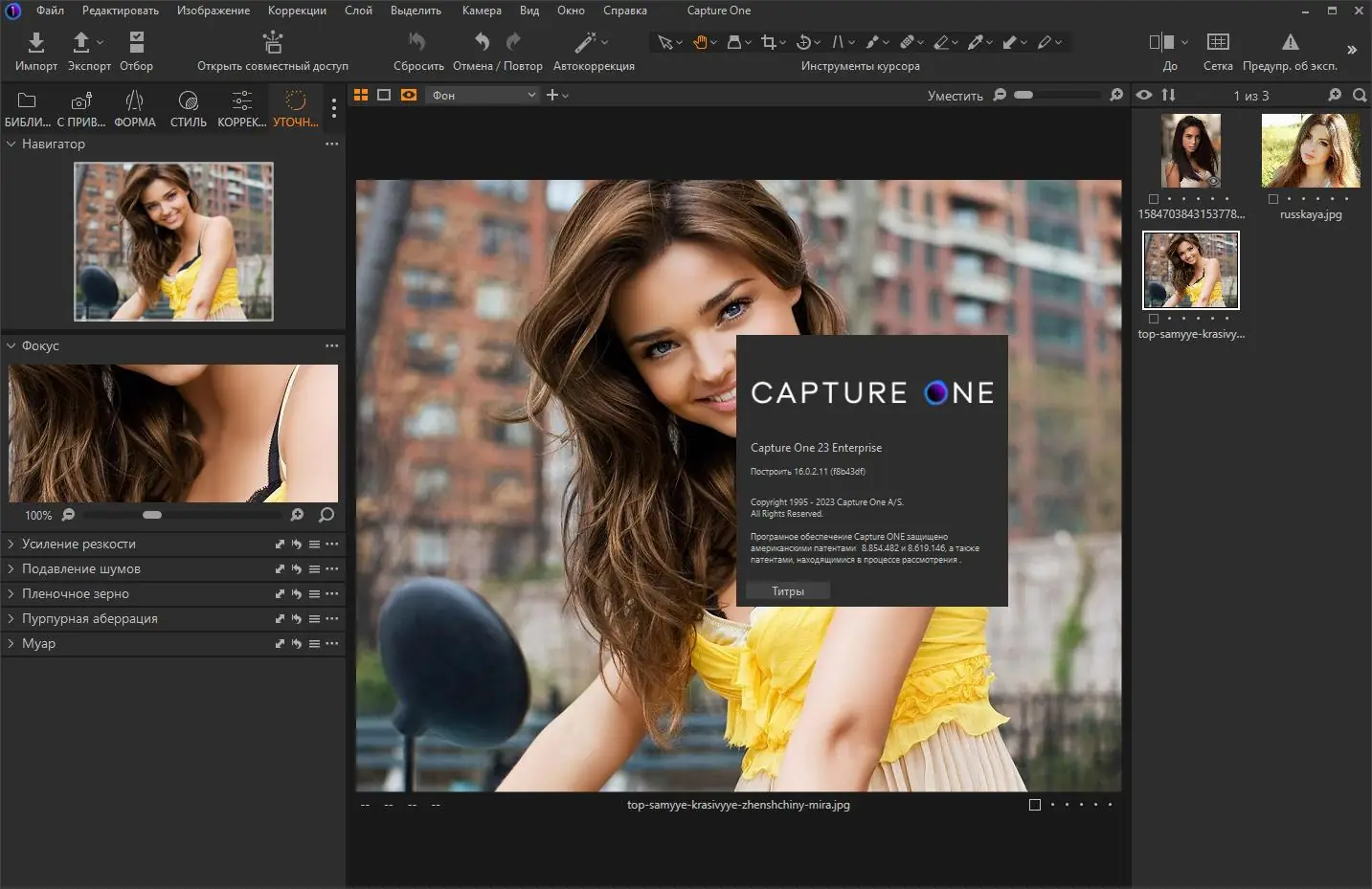
Task: Select the Pan hand cursor tool
Action: 700,42
